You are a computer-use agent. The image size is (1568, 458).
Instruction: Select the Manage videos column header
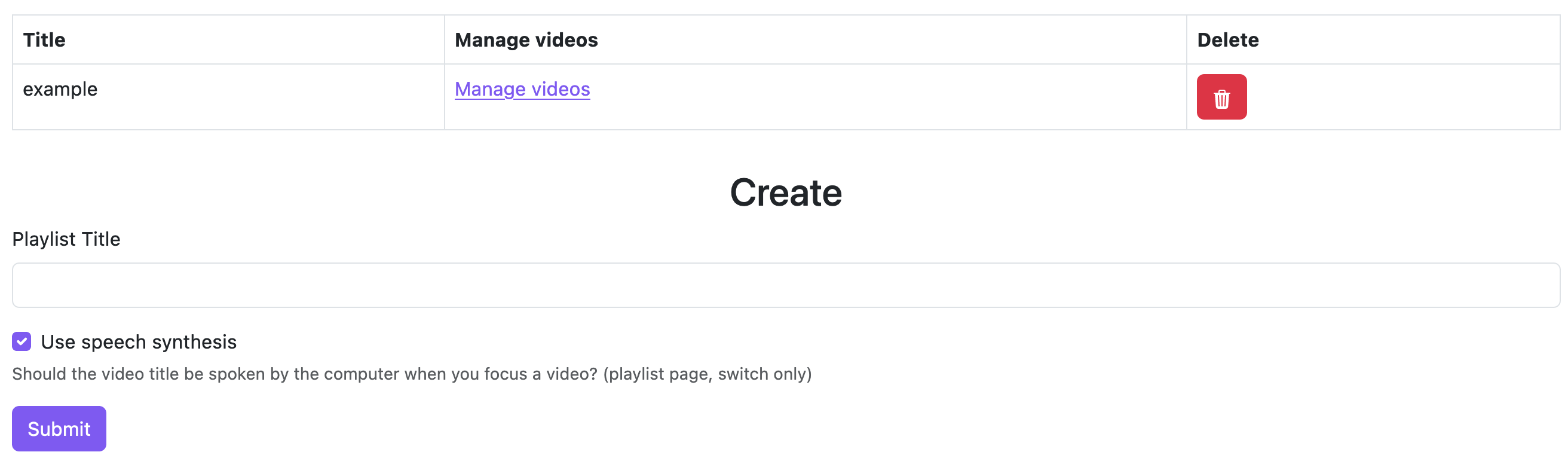tap(526, 39)
